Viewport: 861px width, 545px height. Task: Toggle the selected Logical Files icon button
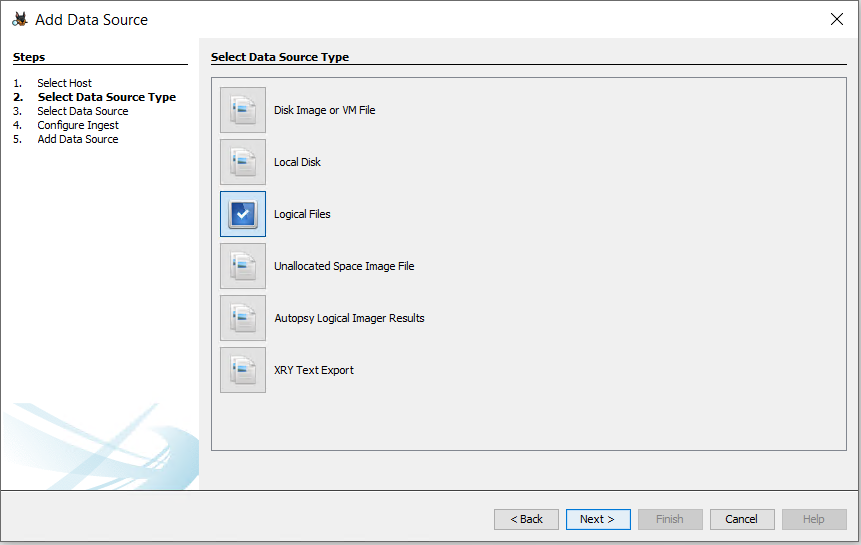coord(243,214)
